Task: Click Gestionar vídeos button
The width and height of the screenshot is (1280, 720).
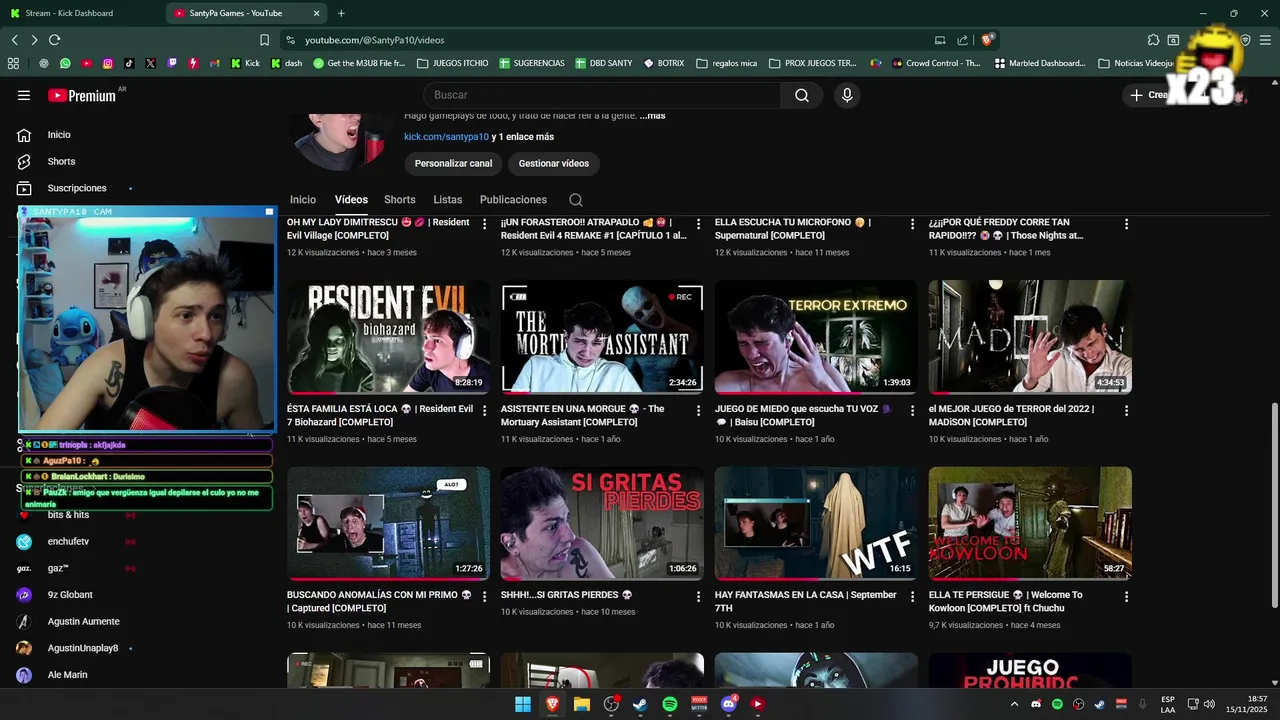Action: pos(554,163)
